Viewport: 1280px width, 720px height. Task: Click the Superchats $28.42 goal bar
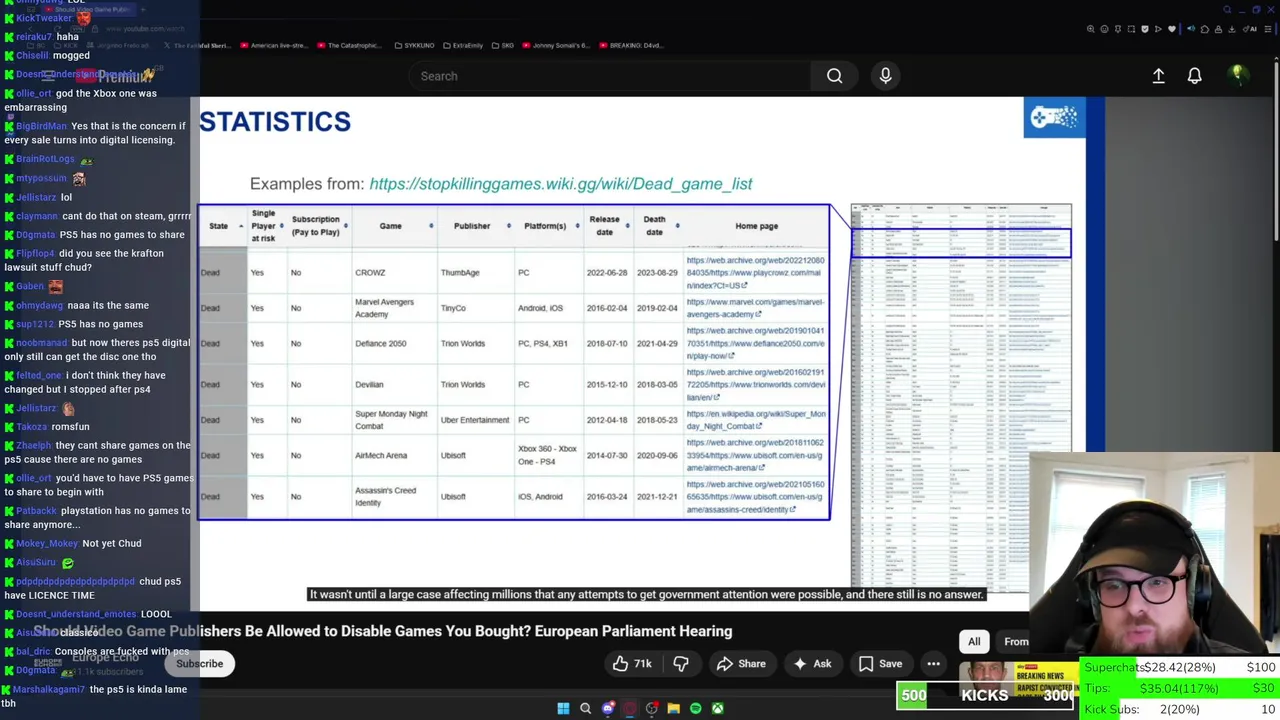tap(1179, 668)
